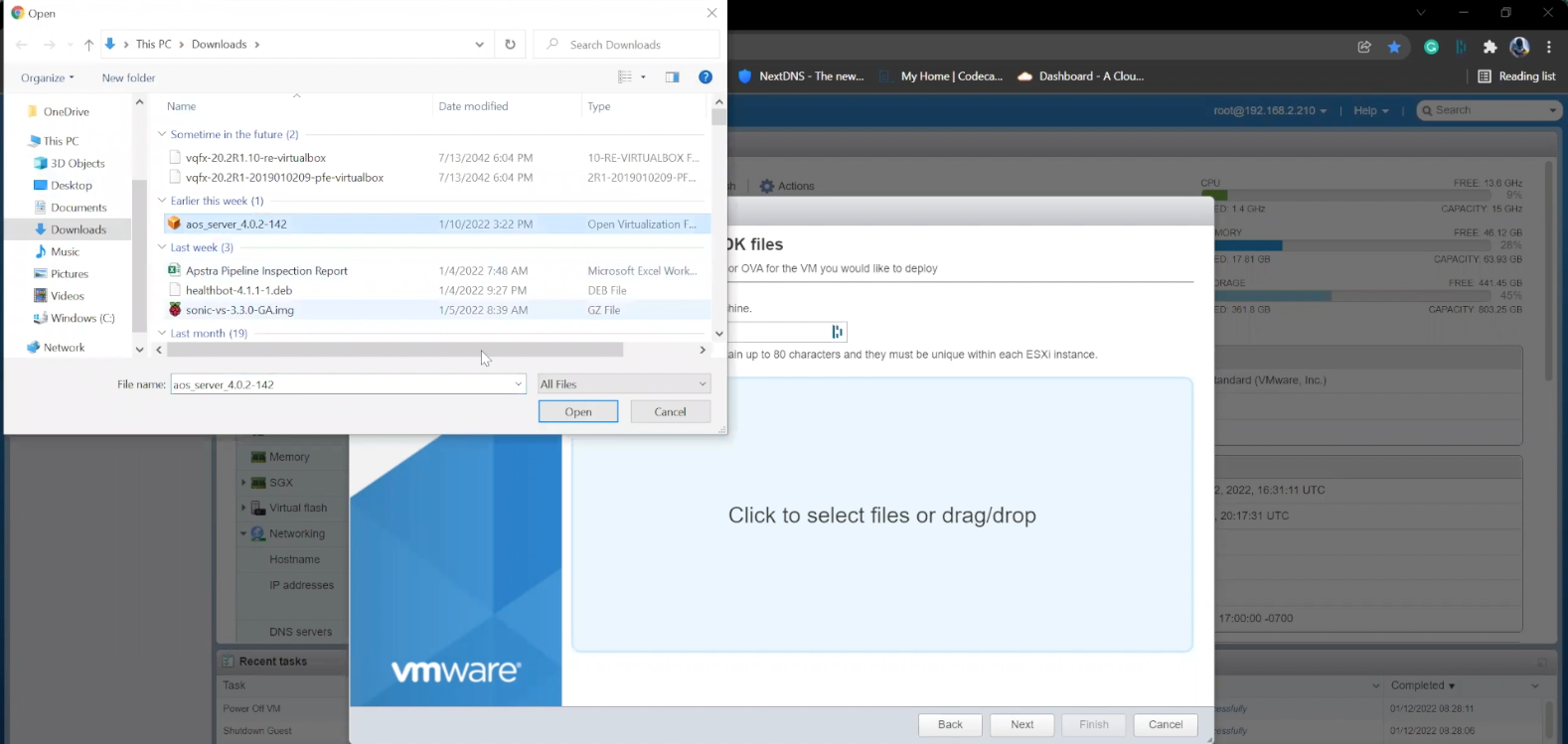Image resolution: width=1568 pixels, height=744 pixels.
Task: Click Next in the VM wizard
Action: tap(1022, 725)
